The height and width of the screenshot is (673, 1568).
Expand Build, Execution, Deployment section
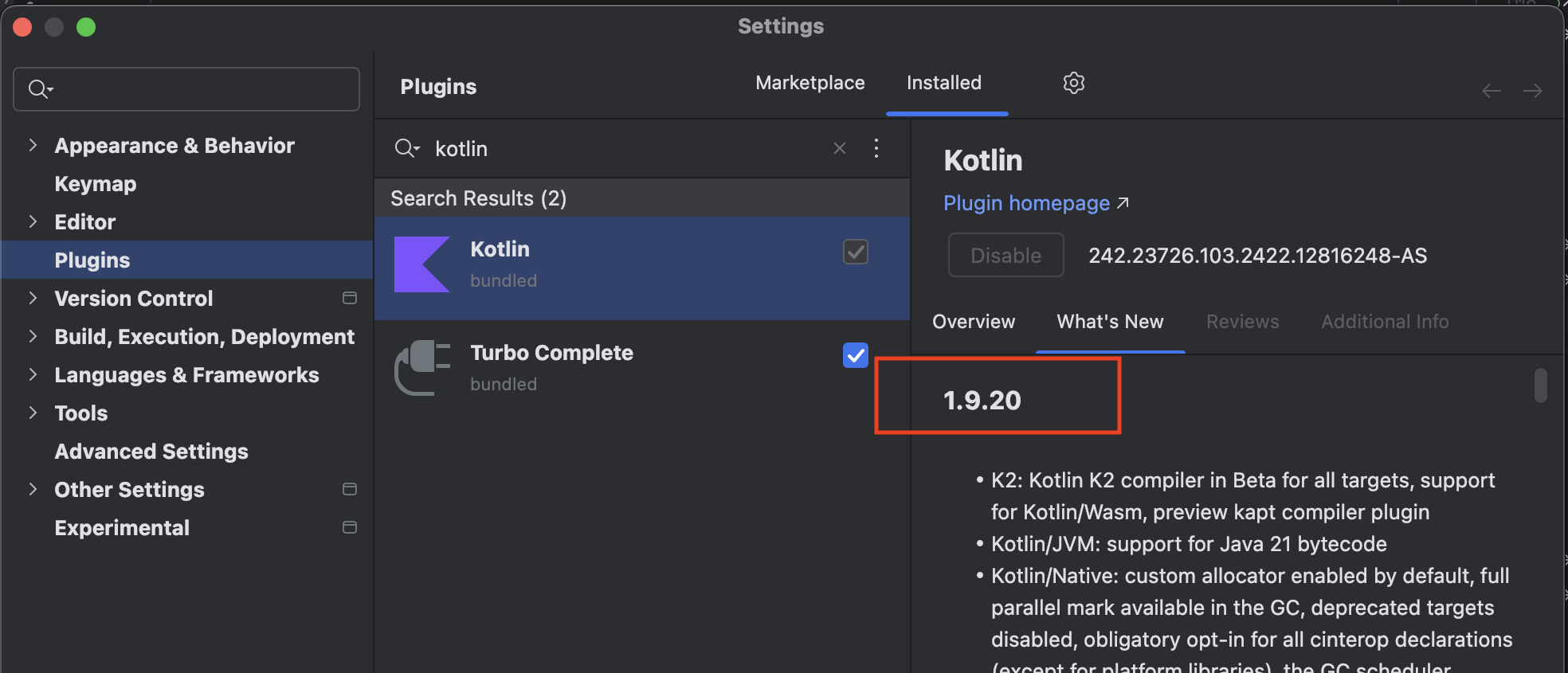(x=33, y=336)
